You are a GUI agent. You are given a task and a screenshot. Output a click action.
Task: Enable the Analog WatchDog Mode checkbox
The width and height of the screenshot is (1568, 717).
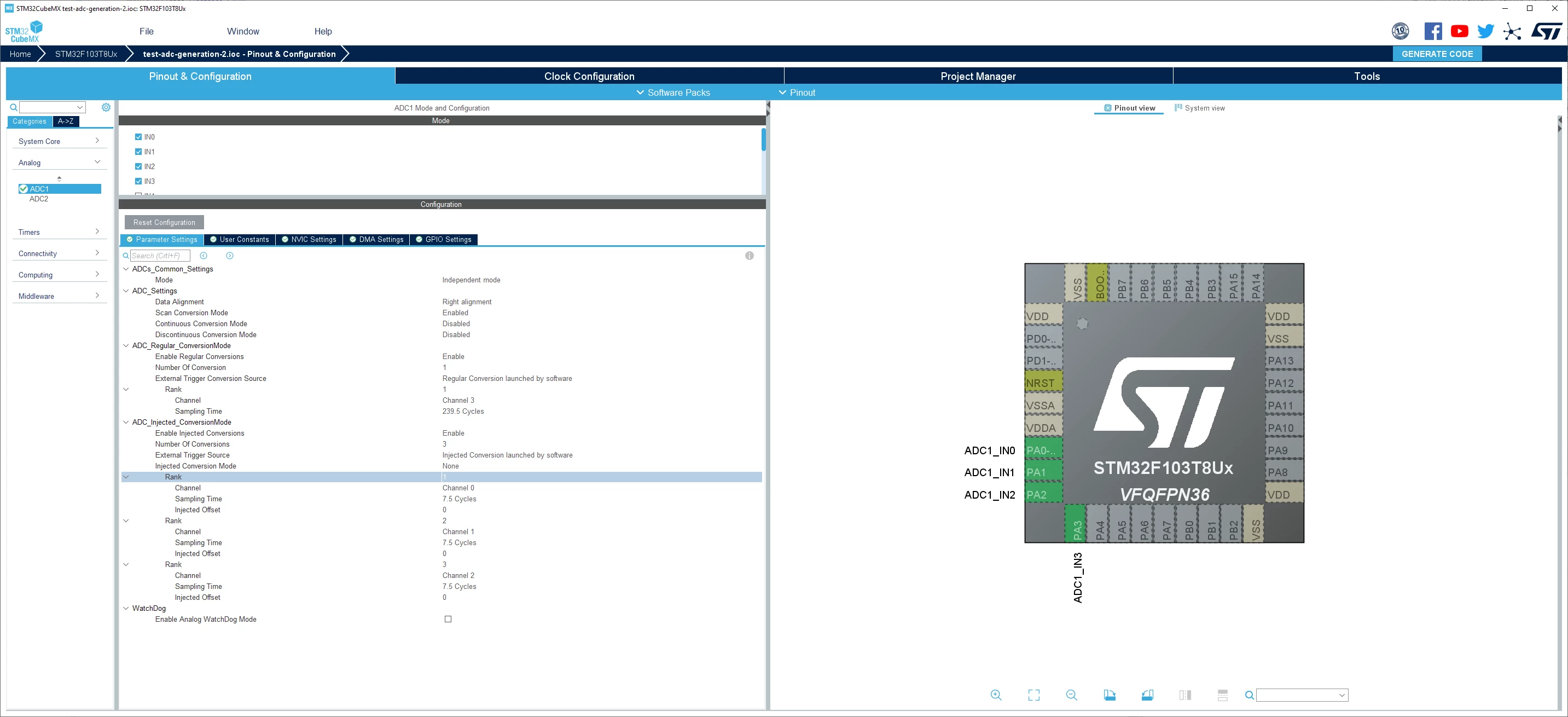tap(448, 619)
